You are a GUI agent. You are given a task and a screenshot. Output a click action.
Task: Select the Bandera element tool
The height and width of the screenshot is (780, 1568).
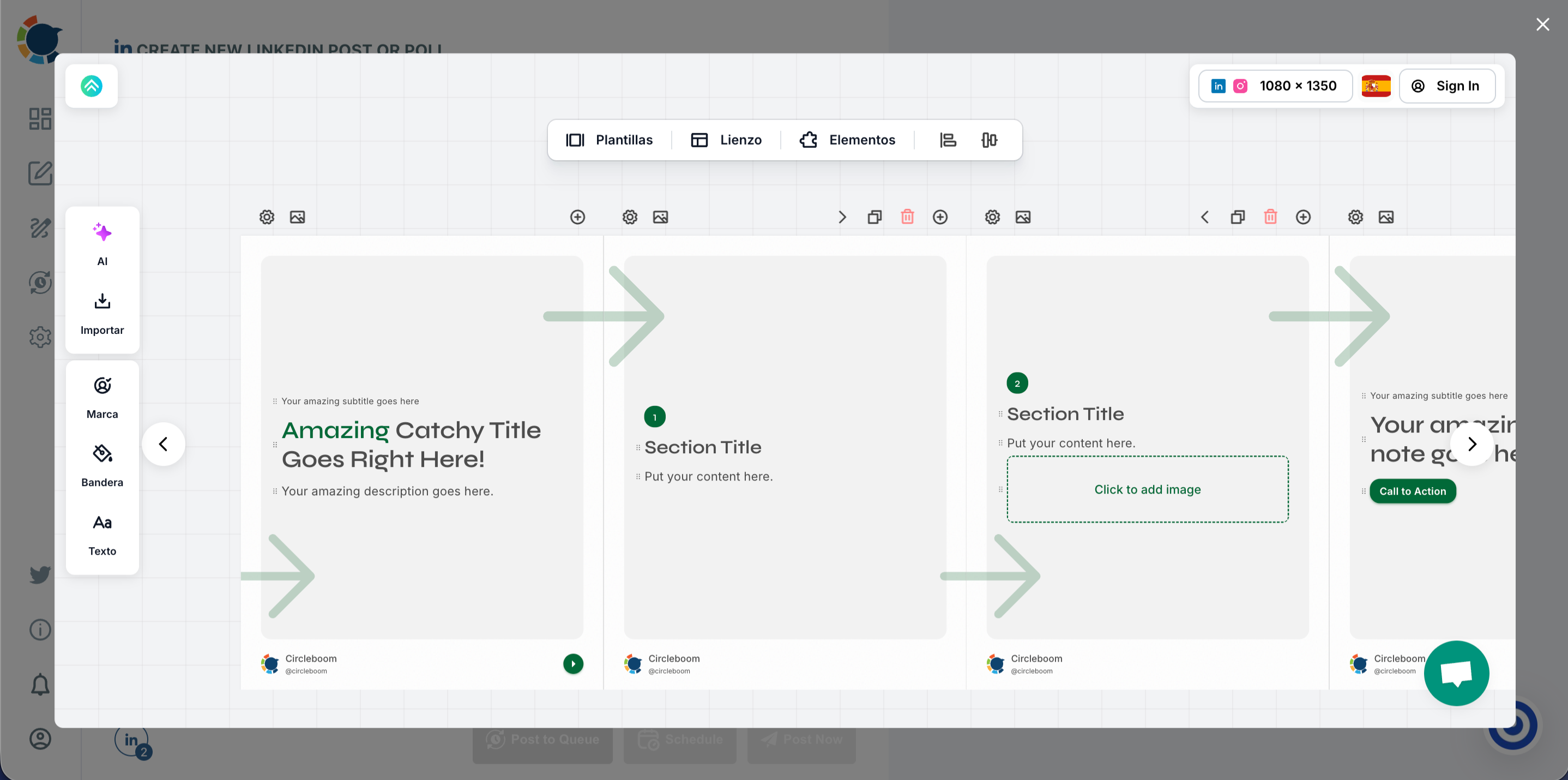click(x=101, y=464)
